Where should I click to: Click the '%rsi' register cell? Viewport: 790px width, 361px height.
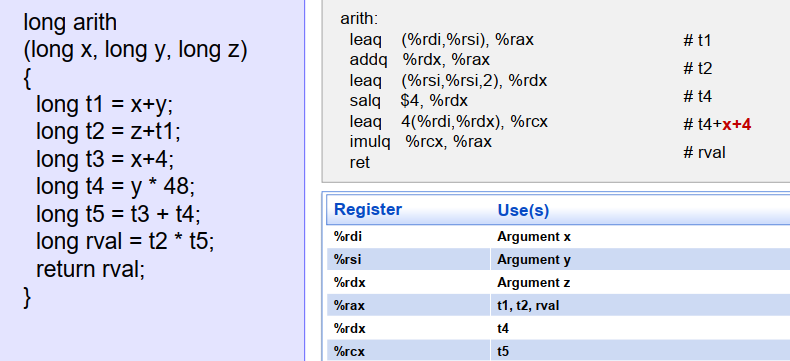tap(409, 259)
